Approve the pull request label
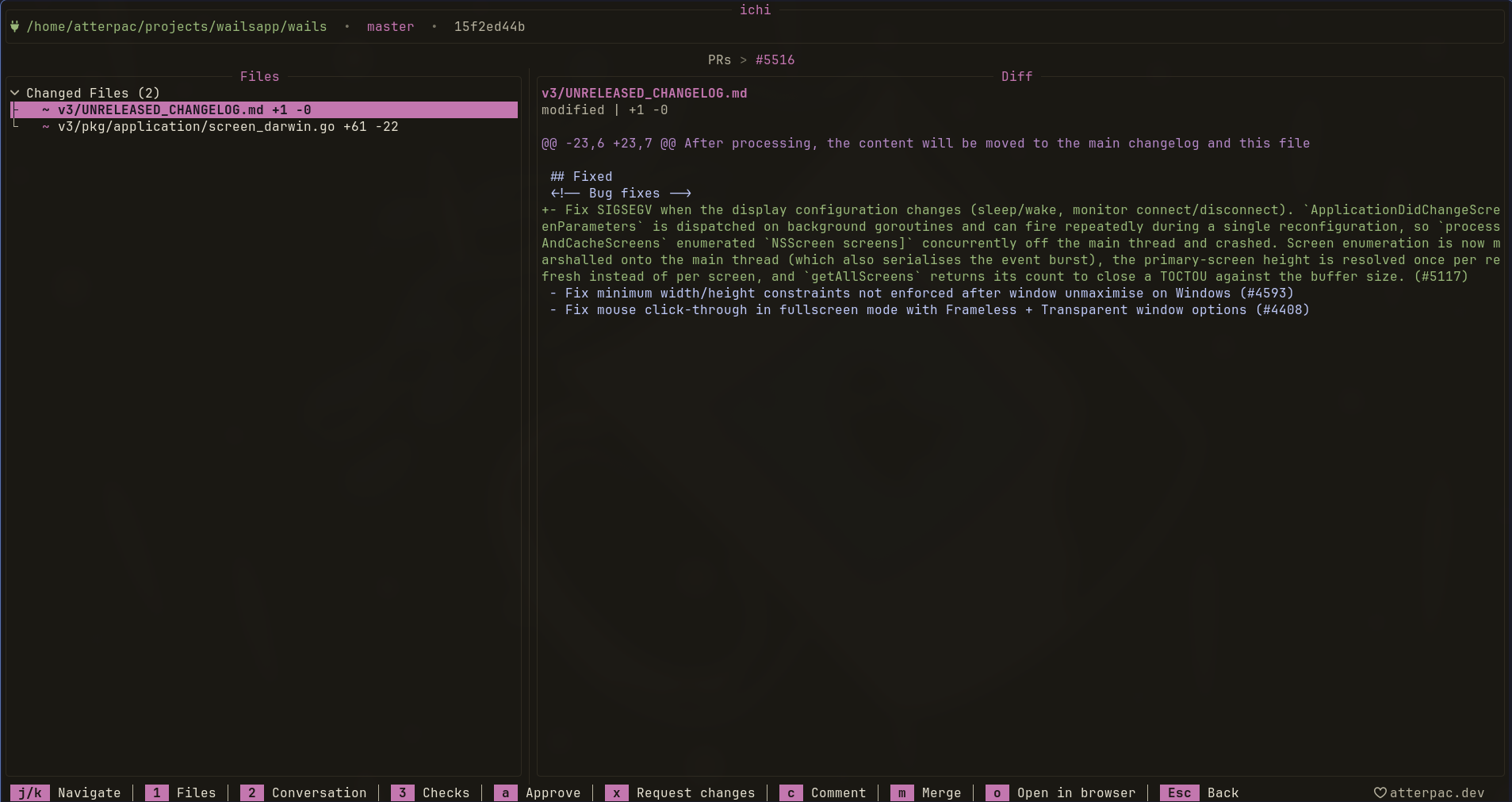Image resolution: width=1512 pixels, height=802 pixels. (553, 792)
